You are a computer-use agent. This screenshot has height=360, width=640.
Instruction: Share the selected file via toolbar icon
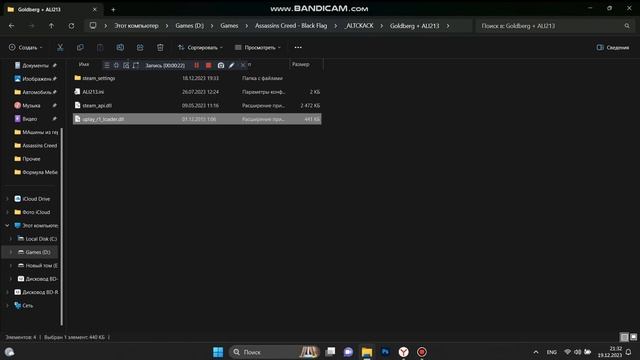tap(140, 47)
